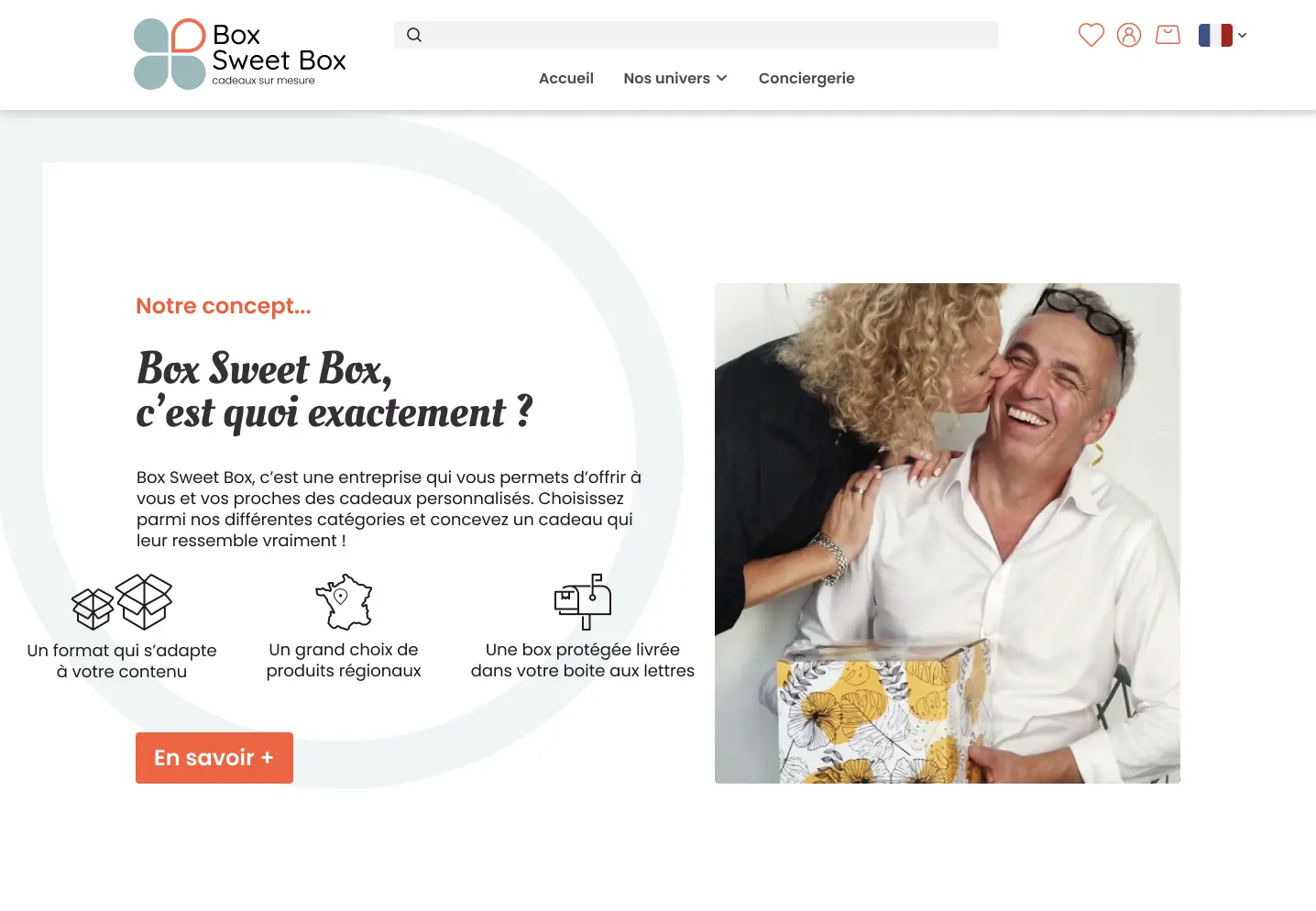Click the search magnifier icon
Image resolution: width=1316 pixels, height=911 pixels.
pyautogui.click(x=414, y=35)
